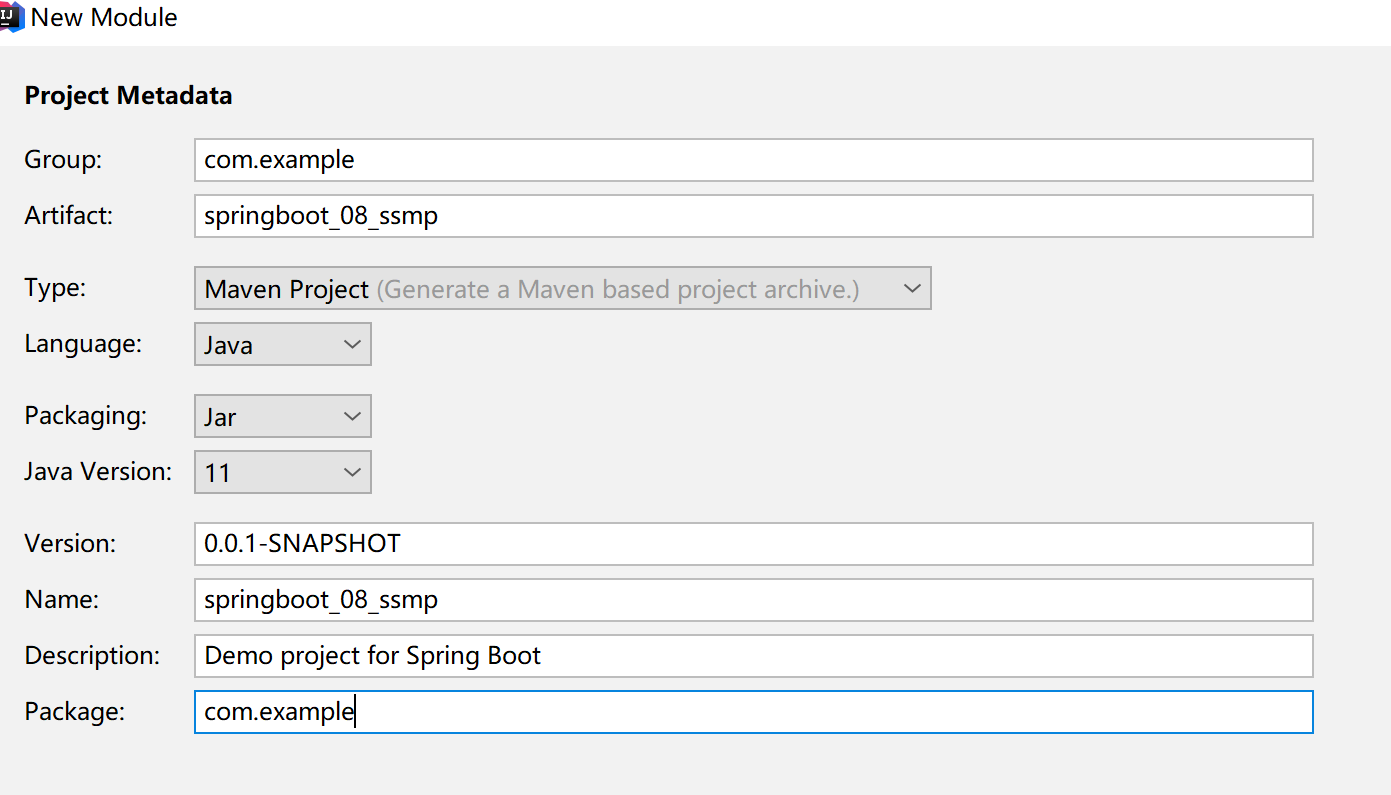The image size is (1391, 795).
Task: Open the Language dropdown showing Java
Action: 283,344
